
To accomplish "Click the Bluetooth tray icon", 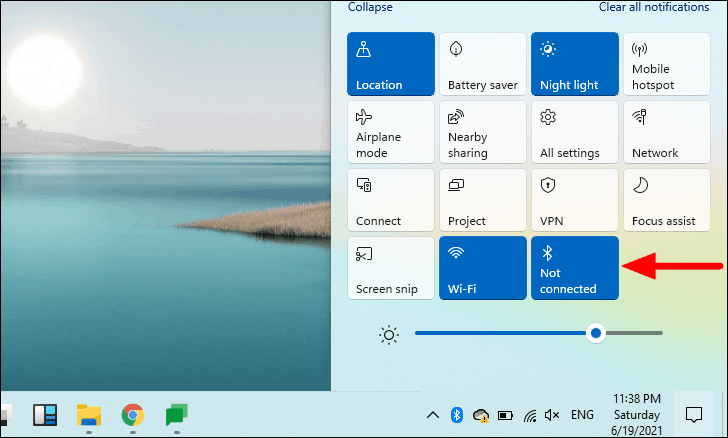I will pos(457,415).
